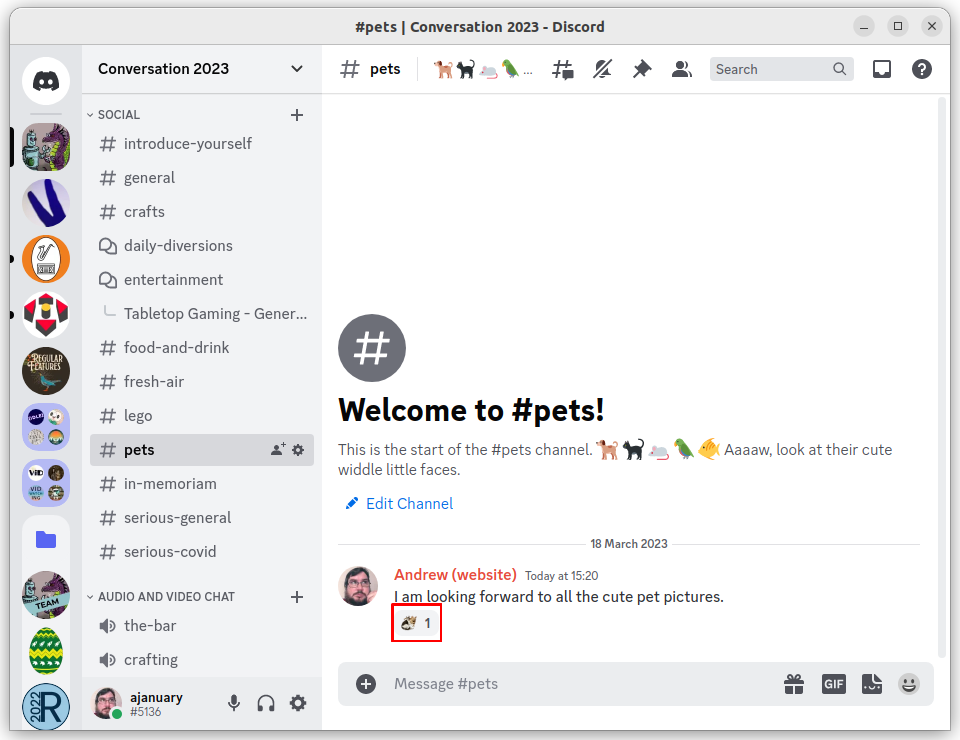Click 'Today at 15:20' timestamp
The height and width of the screenshot is (740, 960).
561,576
